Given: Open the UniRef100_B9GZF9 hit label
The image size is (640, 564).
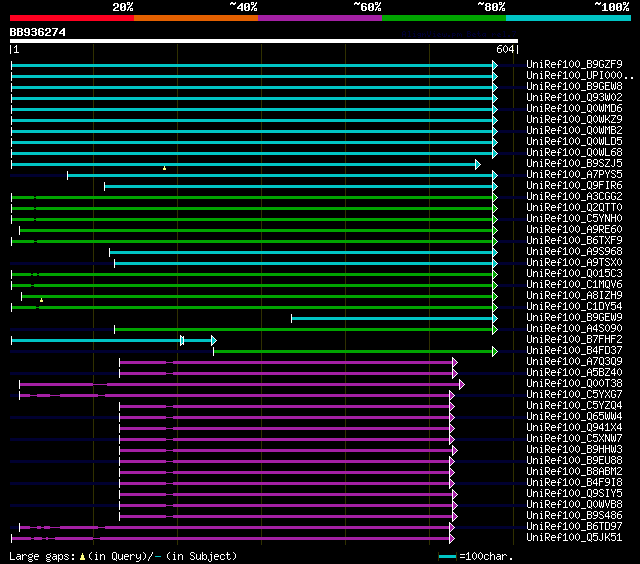Looking at the screenshot, I should (575, 65).
